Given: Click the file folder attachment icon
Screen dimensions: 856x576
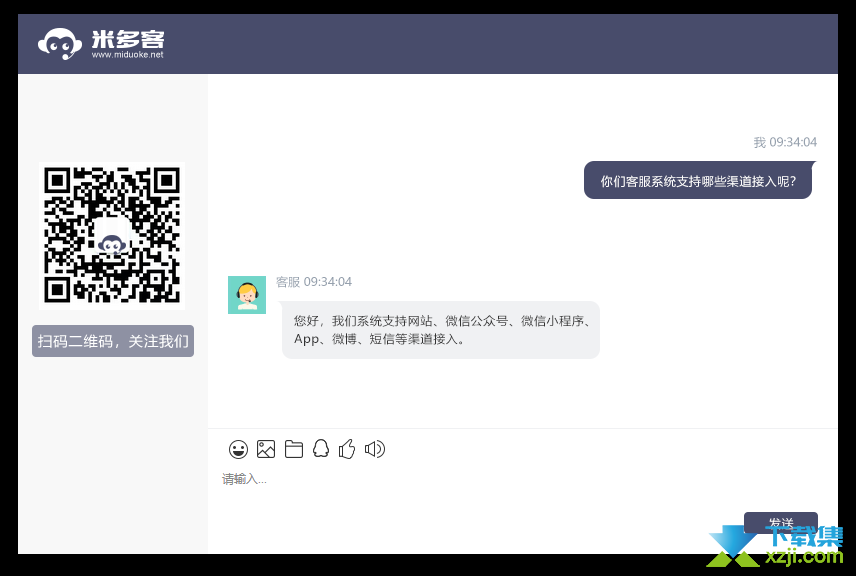Looking at the screenshot, I should [294, 449].
